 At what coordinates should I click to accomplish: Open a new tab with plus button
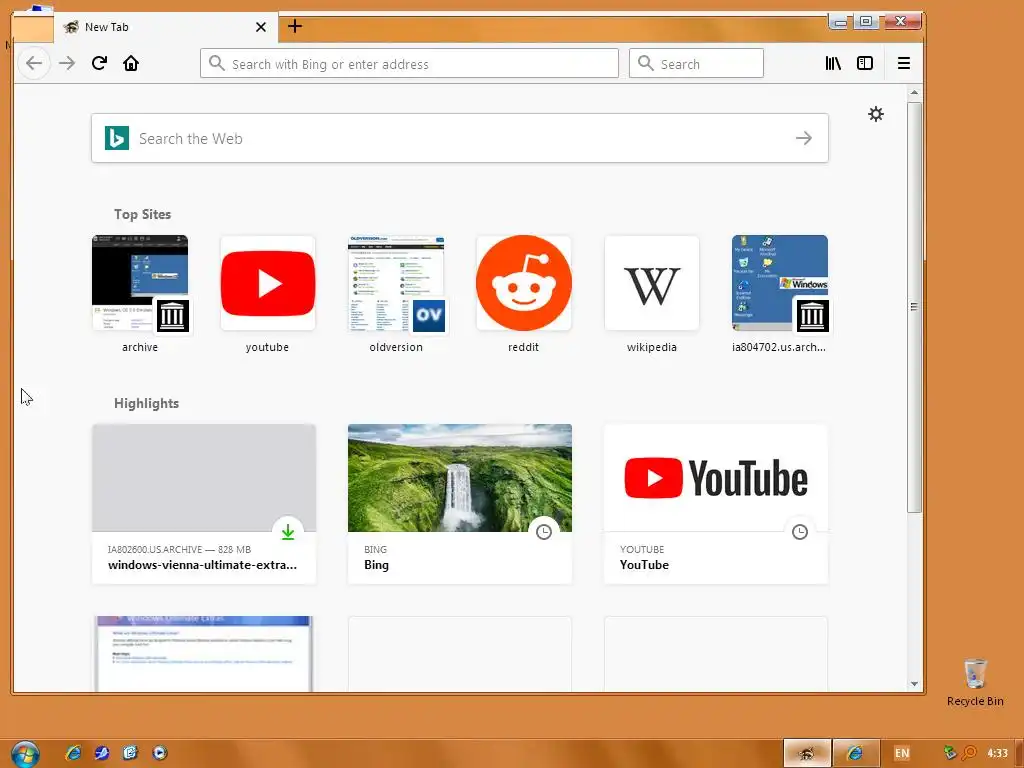[x=295, y=26]
